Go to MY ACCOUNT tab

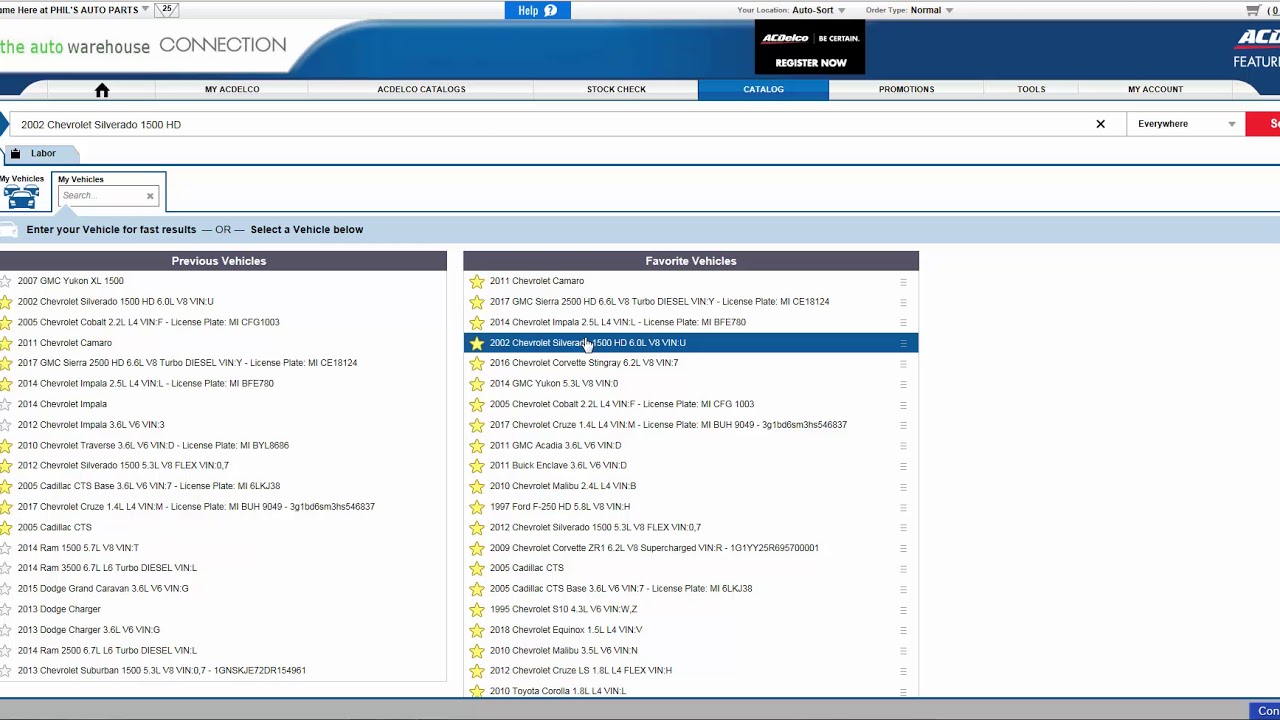click(1155, 90)
